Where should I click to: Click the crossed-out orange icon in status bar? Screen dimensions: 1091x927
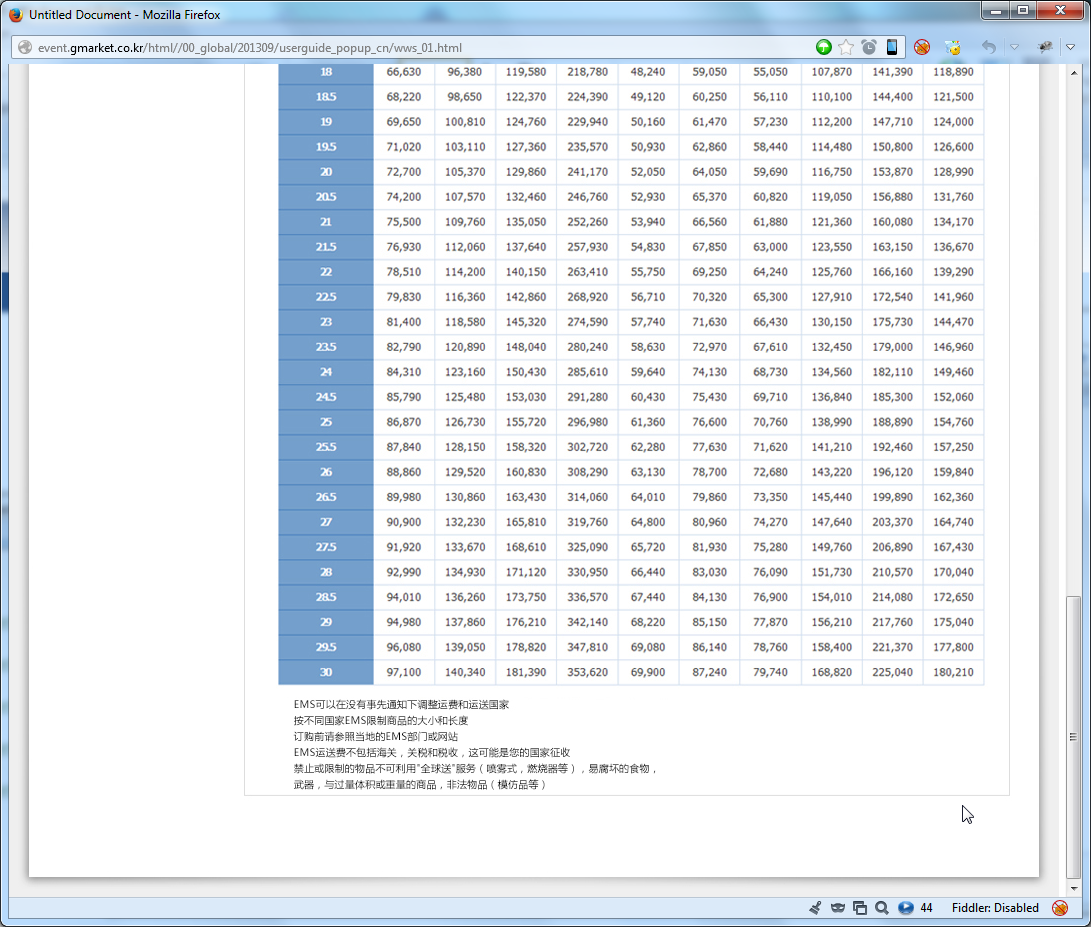pos(1060,908)
